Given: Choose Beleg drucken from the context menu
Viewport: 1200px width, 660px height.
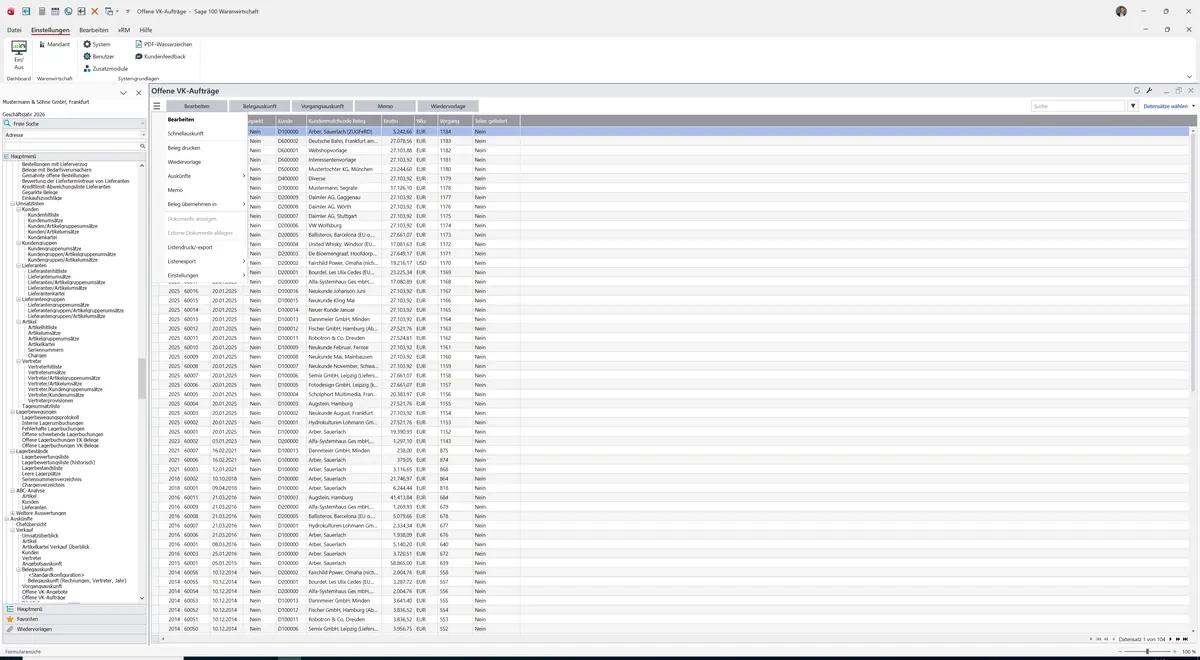Looking at the screenshot, I should pos(184,148).
